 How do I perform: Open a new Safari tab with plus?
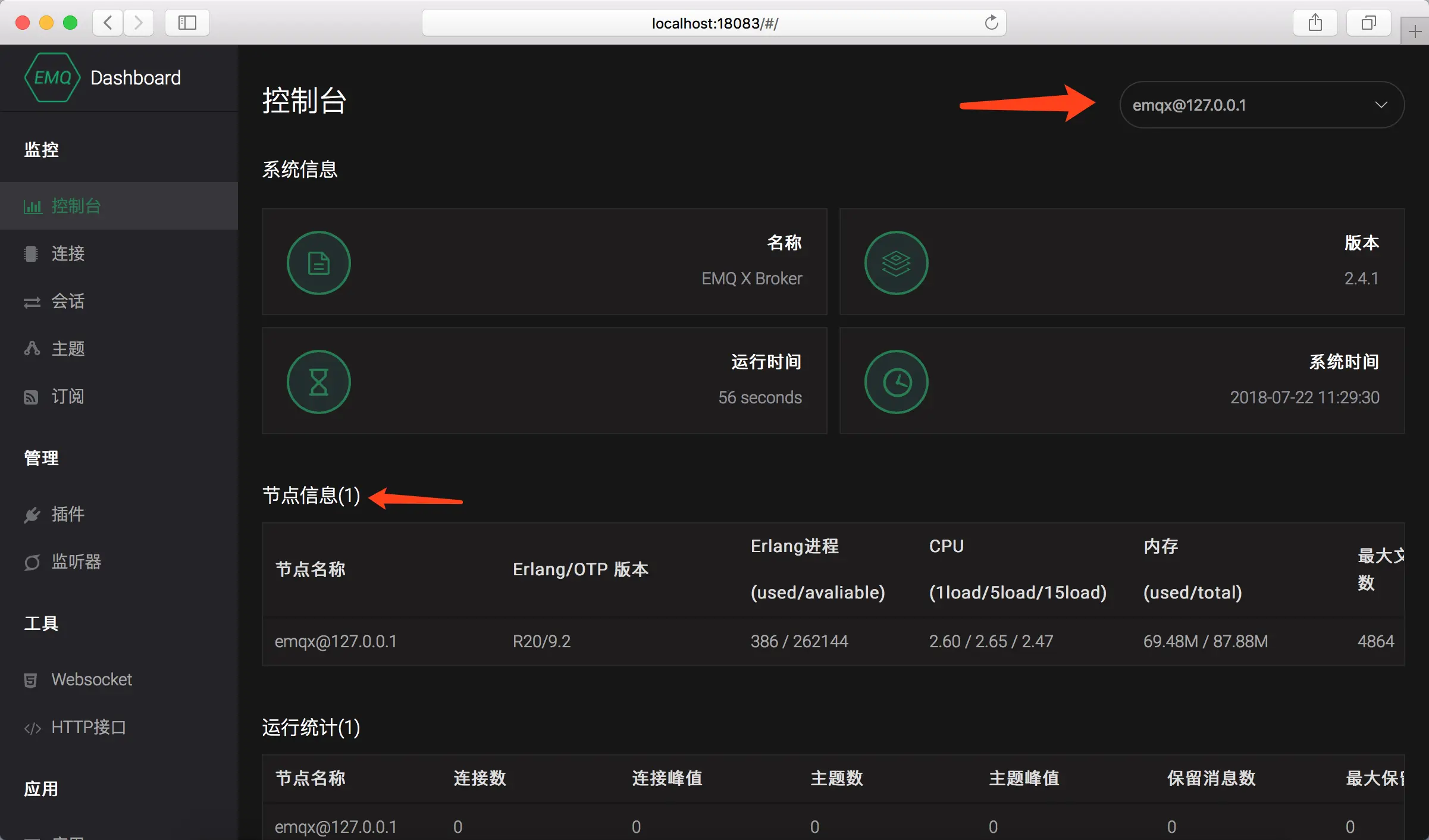[x=1415, y=32]
